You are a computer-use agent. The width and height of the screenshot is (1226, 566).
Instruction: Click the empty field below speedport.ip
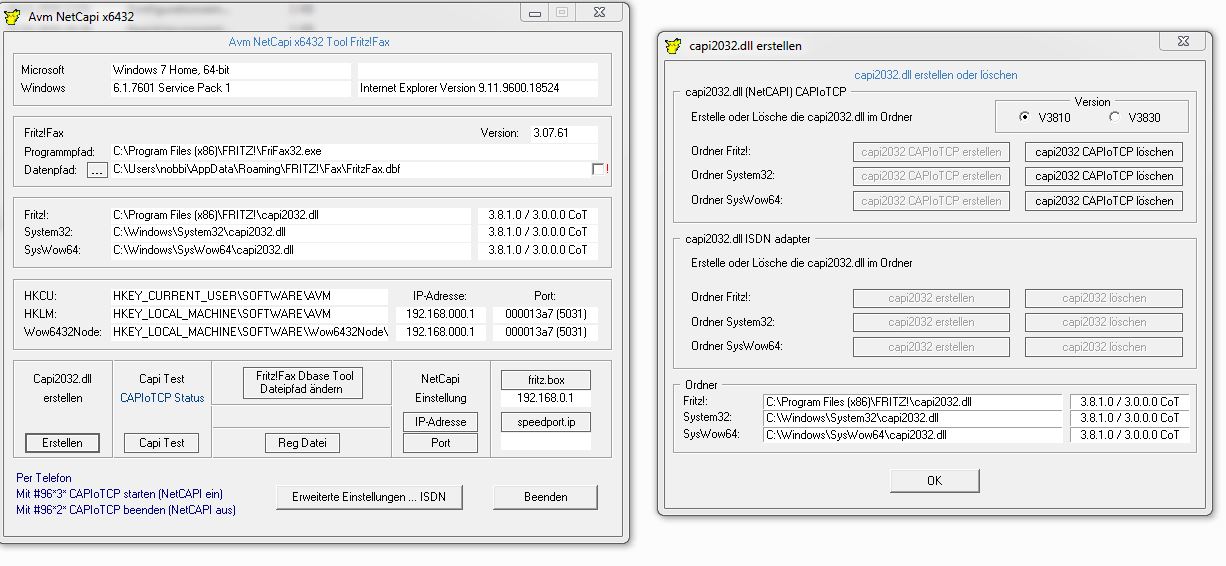(546, 441)
